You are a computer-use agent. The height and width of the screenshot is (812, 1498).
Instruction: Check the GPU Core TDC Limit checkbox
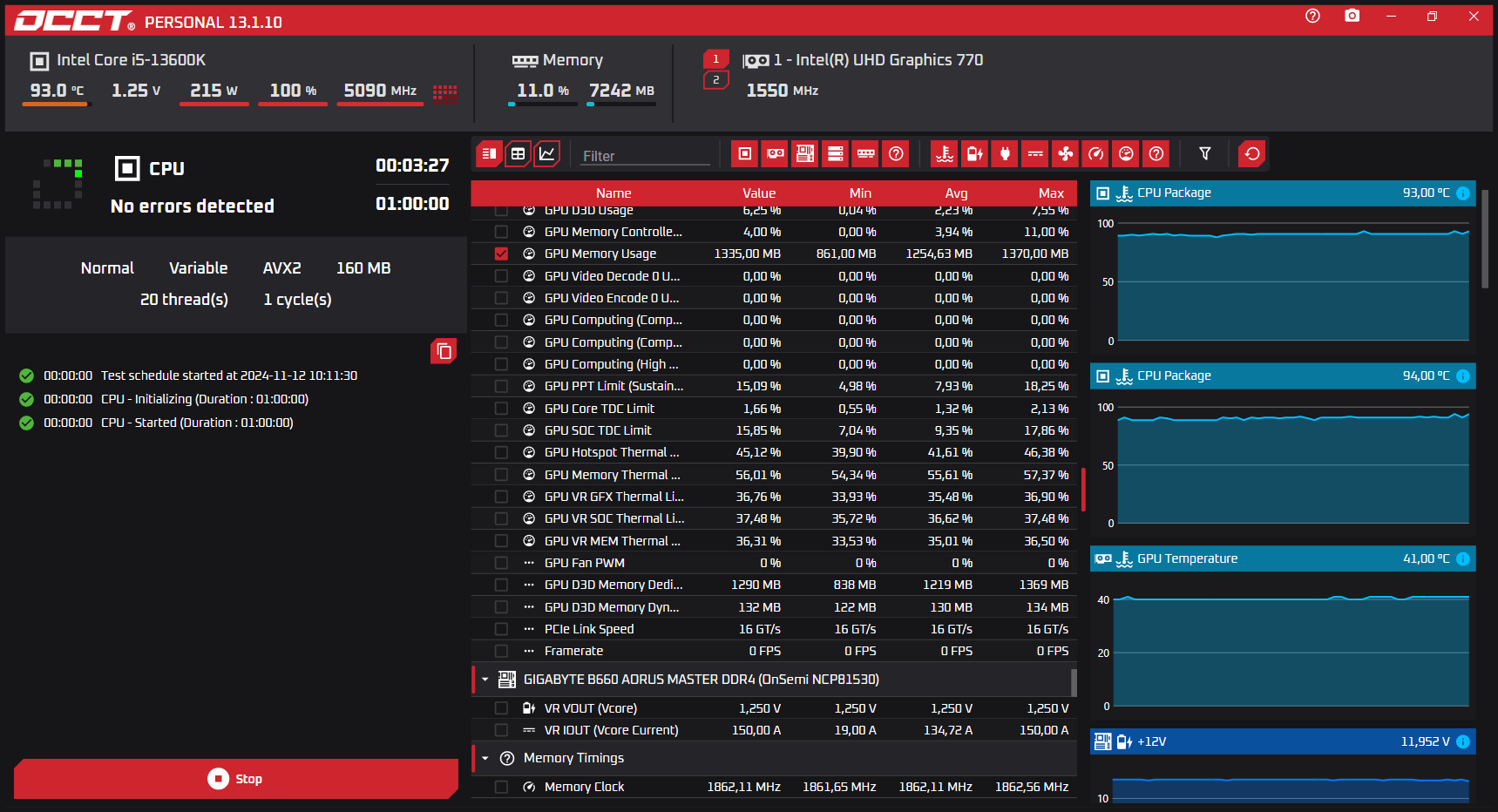pyautogui.click(x=501, y=409)
